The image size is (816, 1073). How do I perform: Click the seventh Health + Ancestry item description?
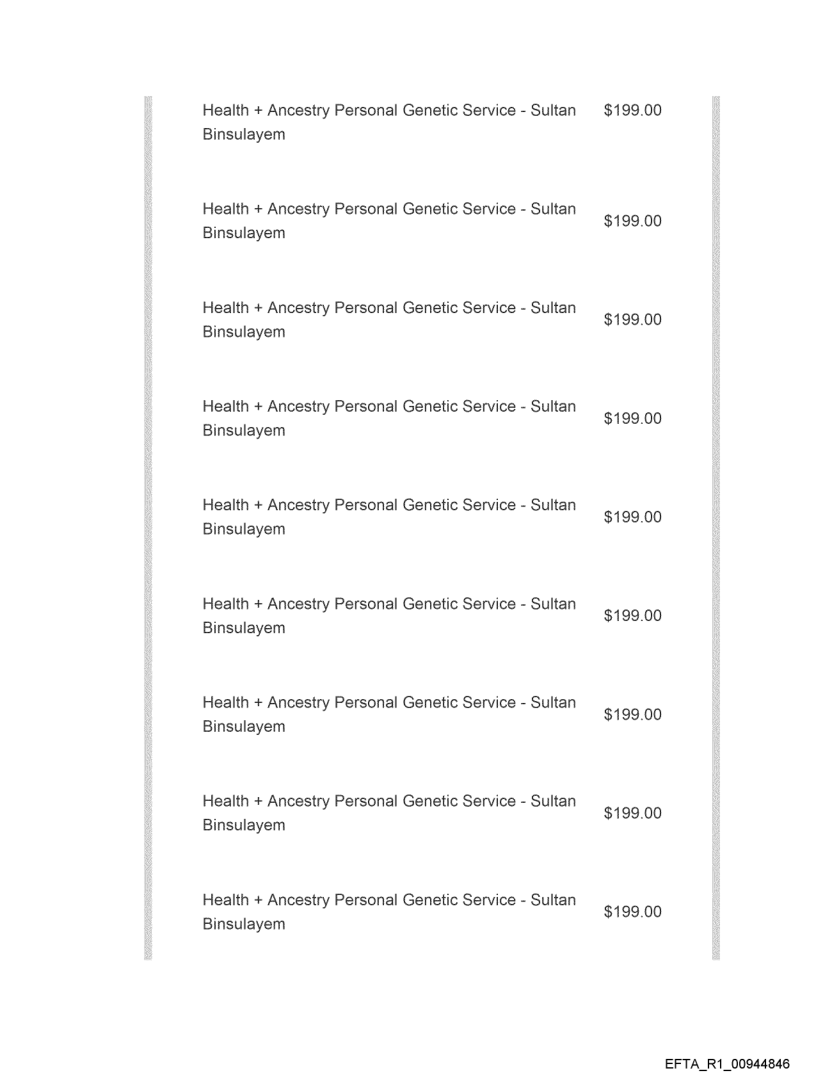point(389,715)
